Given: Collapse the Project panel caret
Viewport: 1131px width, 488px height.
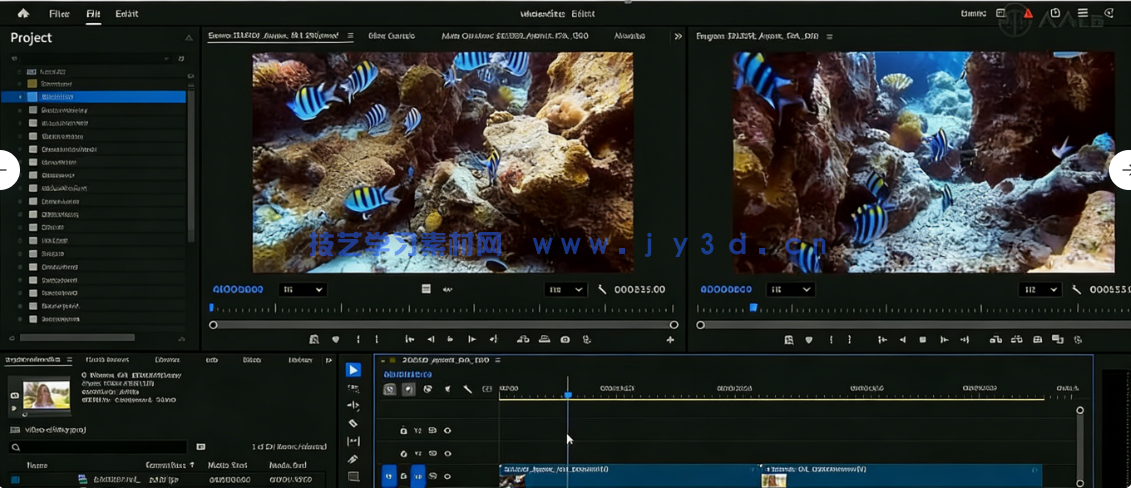Looking at the screenshot, I should click(x=189, y=37).
